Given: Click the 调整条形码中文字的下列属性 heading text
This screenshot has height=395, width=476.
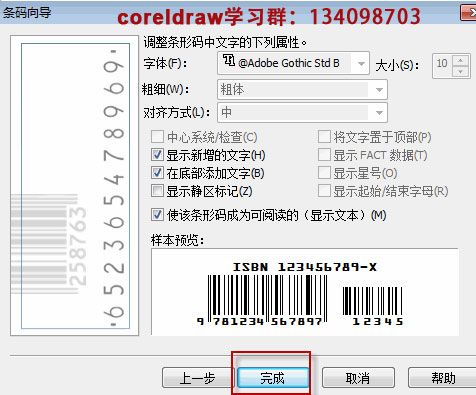Looking at the screenshot, I should (x=225, y=42).
